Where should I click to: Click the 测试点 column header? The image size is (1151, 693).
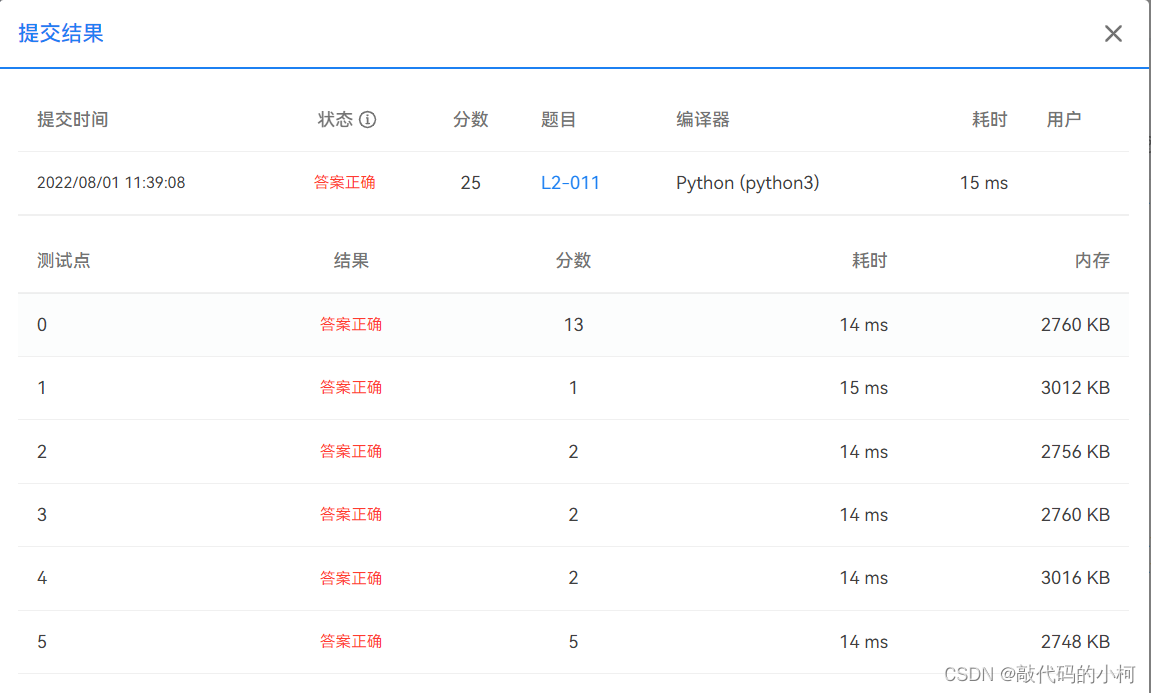(62, 260)
